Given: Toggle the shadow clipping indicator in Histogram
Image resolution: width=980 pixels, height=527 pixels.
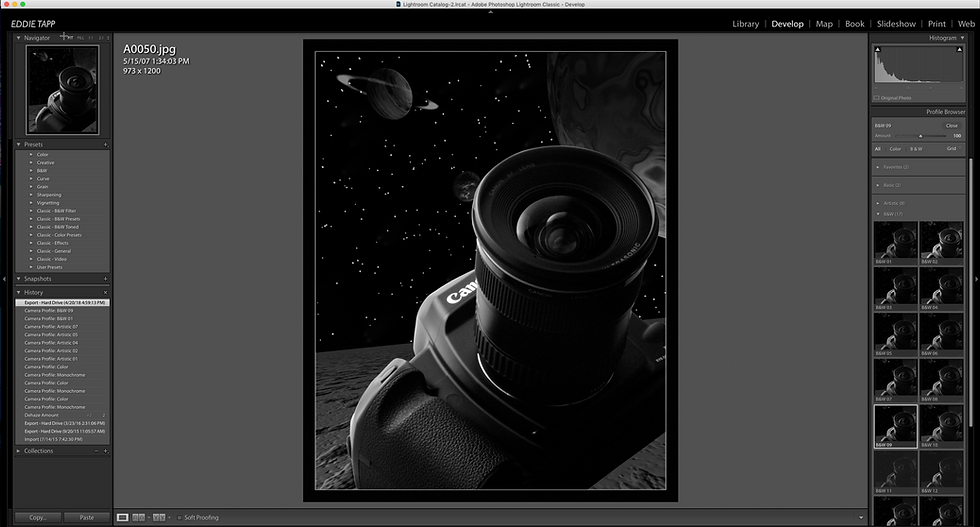Looking at the screenshot, I should point(878,49).
